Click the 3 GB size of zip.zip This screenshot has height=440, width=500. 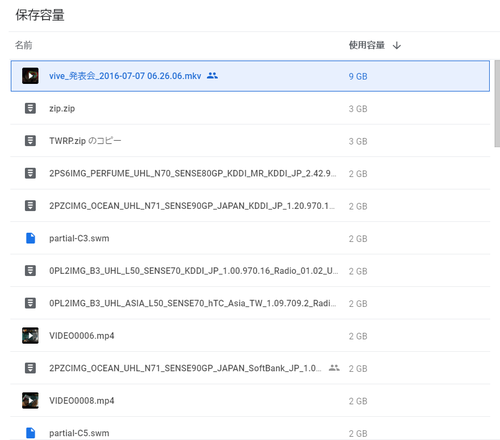click(x=358, y=109)
